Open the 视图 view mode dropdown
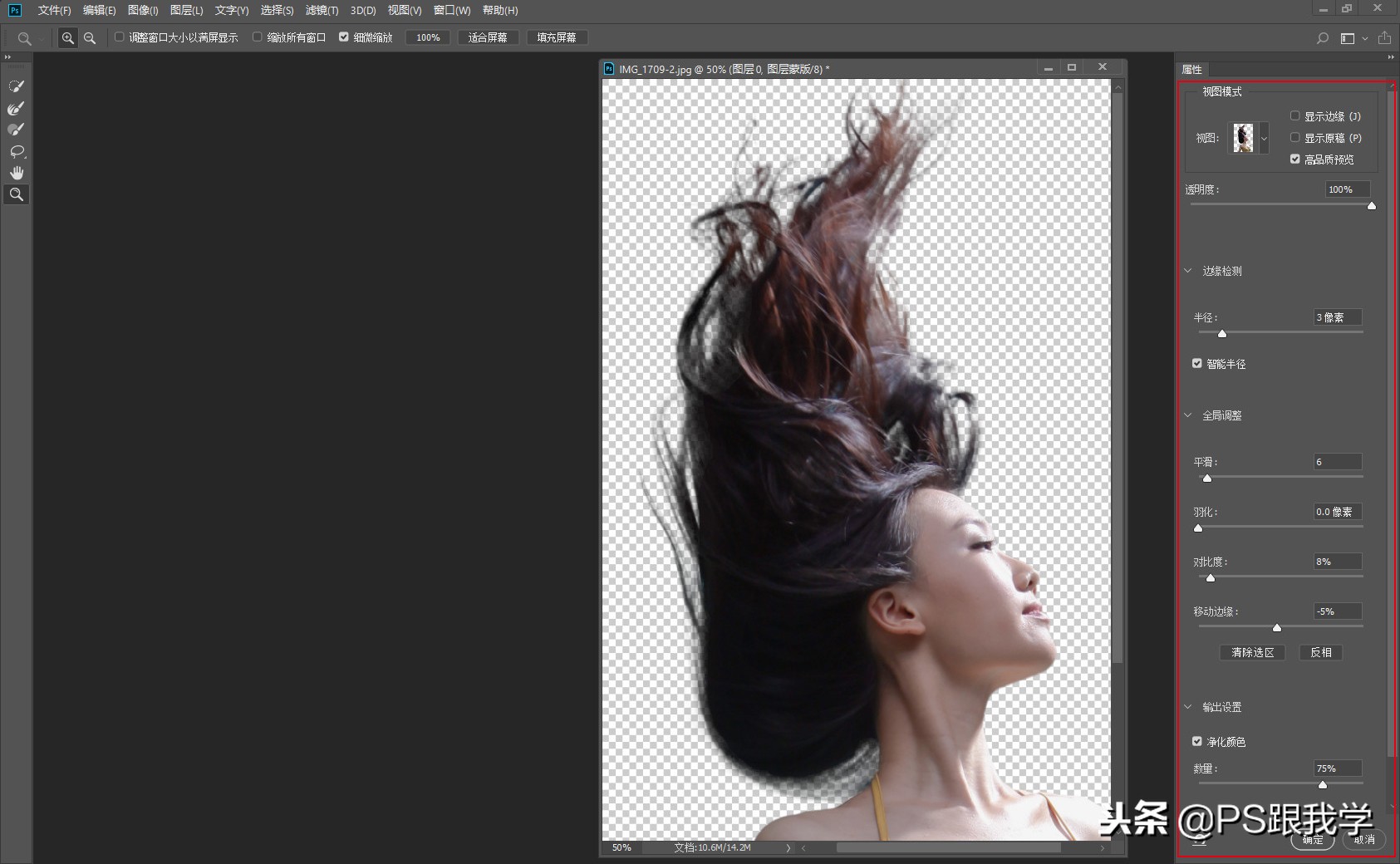Viewport: 1400px width, 864px height. [1264, 138]
